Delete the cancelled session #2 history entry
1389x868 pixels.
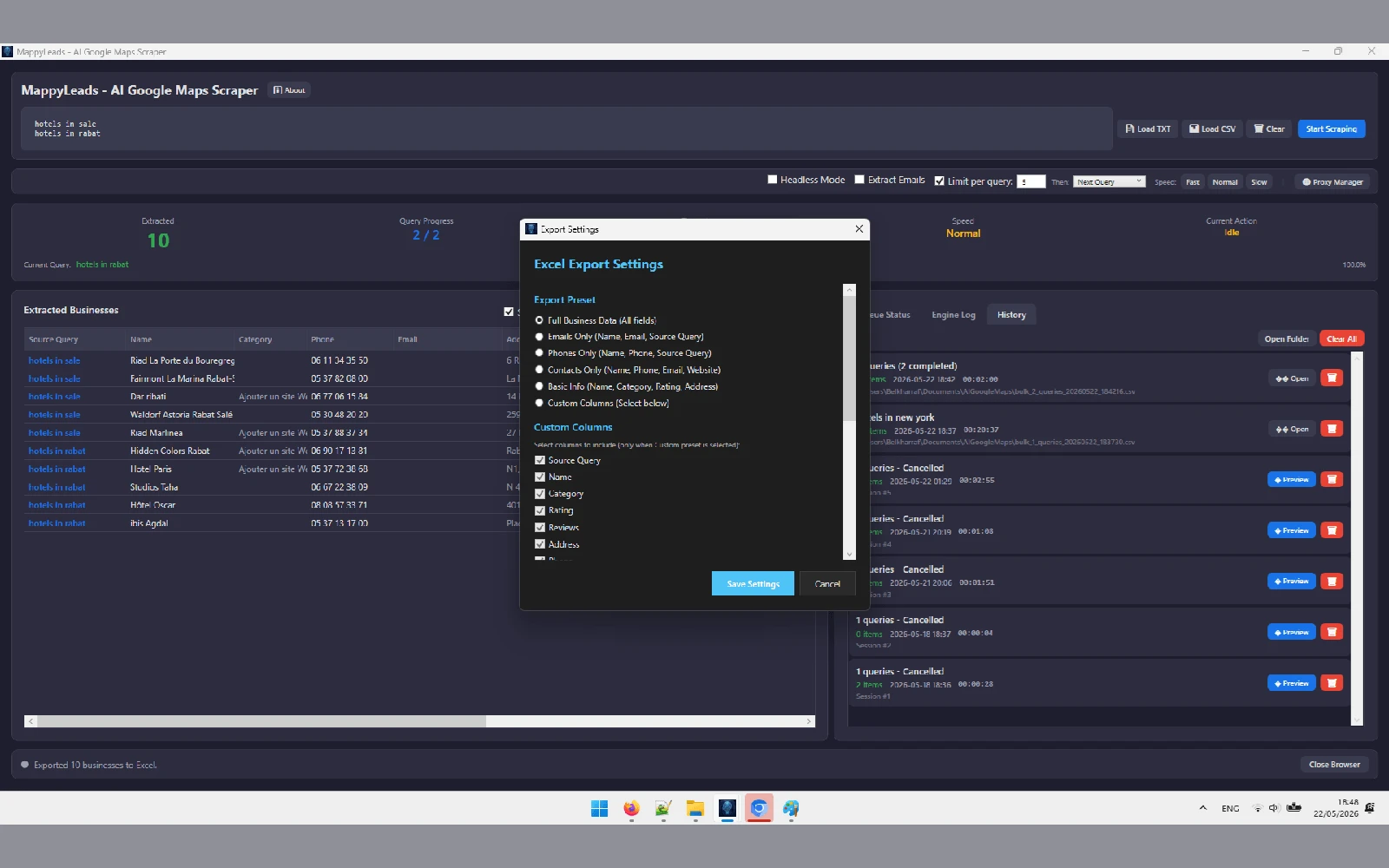[x=1332, y=632]
